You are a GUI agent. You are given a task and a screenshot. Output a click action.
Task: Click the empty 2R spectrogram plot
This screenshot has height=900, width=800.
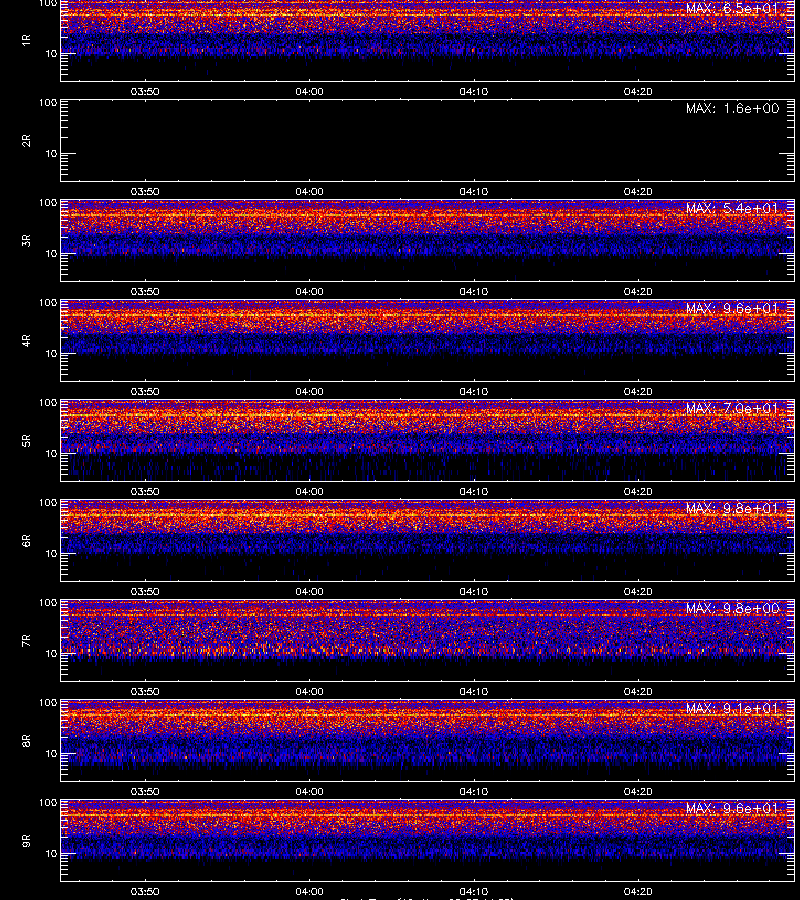pos(428,141)
